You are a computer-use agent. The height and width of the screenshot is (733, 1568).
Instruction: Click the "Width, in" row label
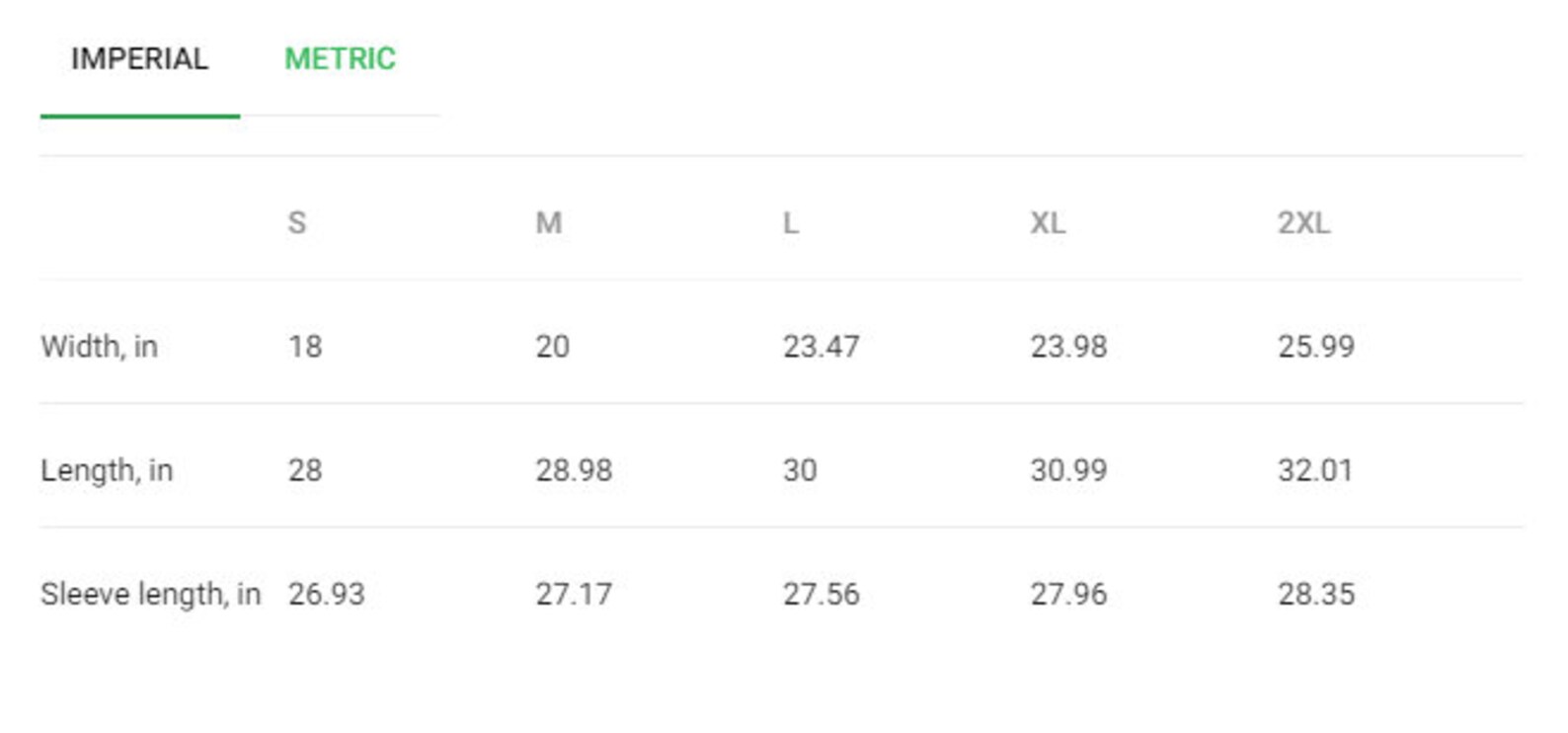99,347
